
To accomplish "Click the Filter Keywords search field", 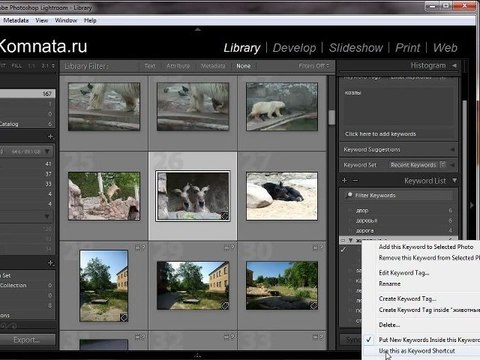I will (400, 195).
